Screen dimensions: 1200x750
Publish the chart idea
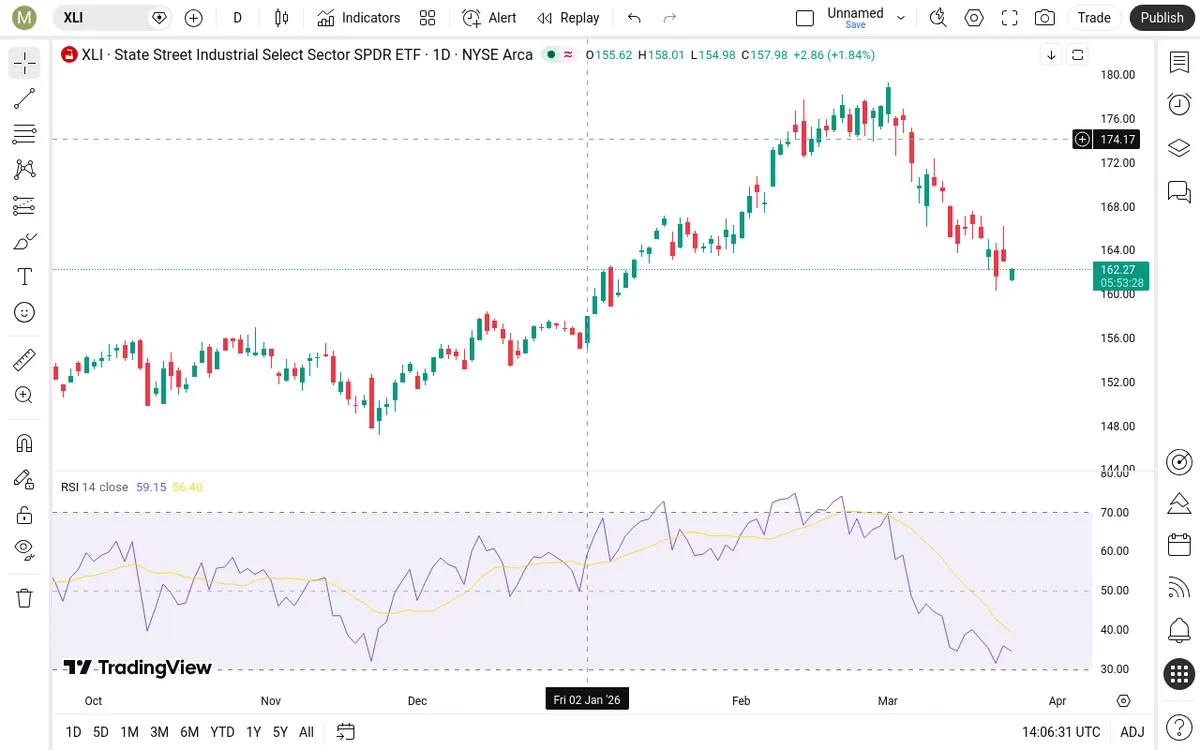point(1162,17)
